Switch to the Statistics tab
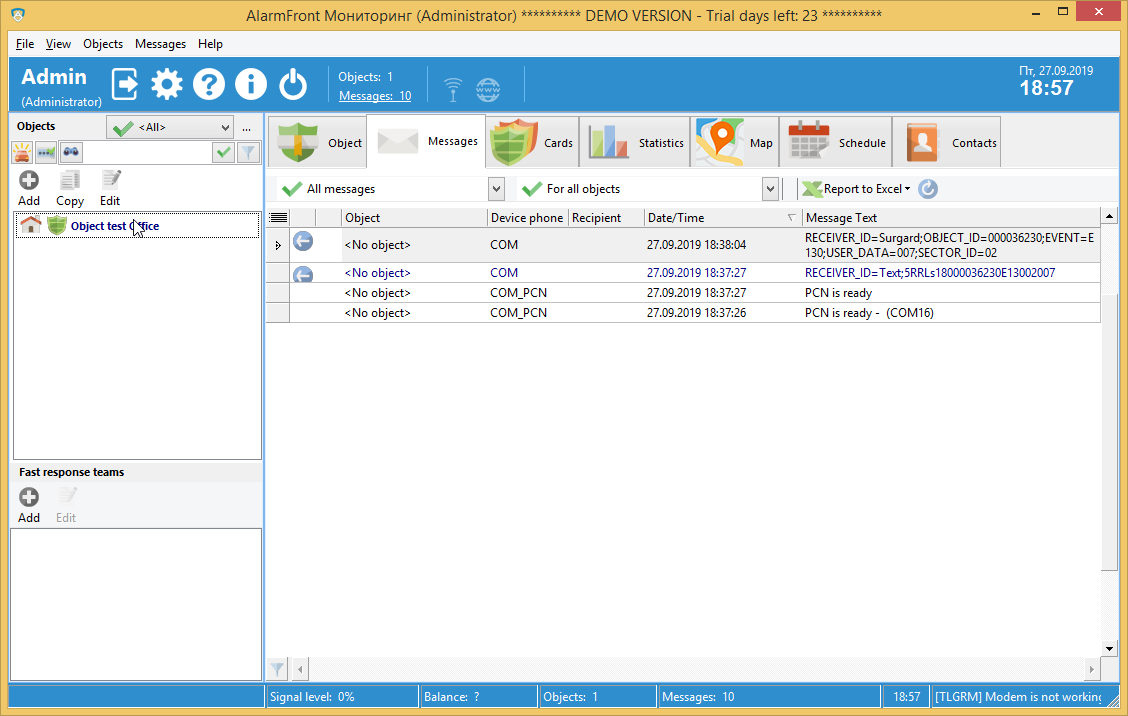The height and width of the screenshot is (716, 1128). pos(634,142)
